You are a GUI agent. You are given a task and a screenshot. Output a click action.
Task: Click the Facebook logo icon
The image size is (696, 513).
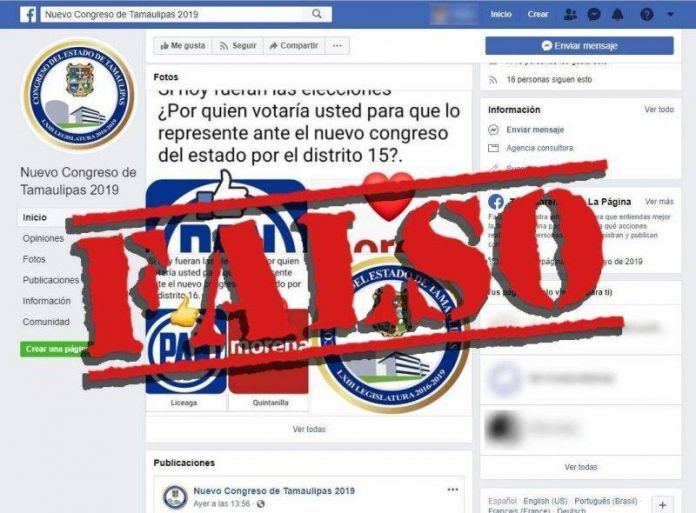28,14
